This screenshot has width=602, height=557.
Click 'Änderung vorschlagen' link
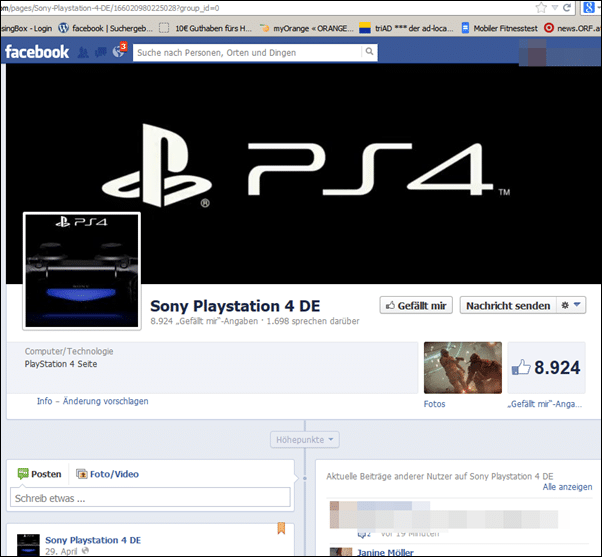(x=106, y=401)
